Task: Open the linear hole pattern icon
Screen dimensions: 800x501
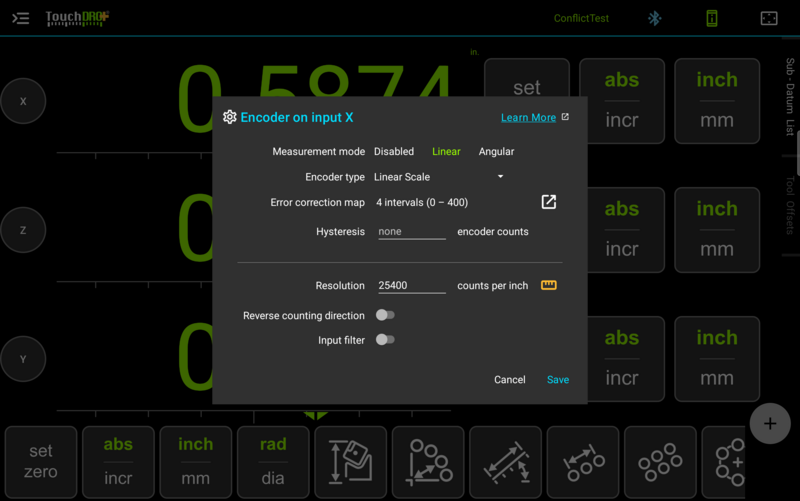Action: [x=583, y=462]
